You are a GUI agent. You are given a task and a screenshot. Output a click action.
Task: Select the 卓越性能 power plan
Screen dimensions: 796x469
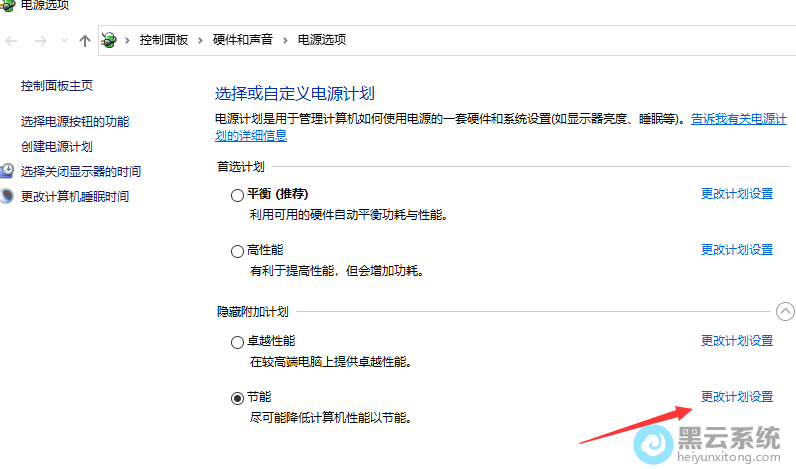237,343
